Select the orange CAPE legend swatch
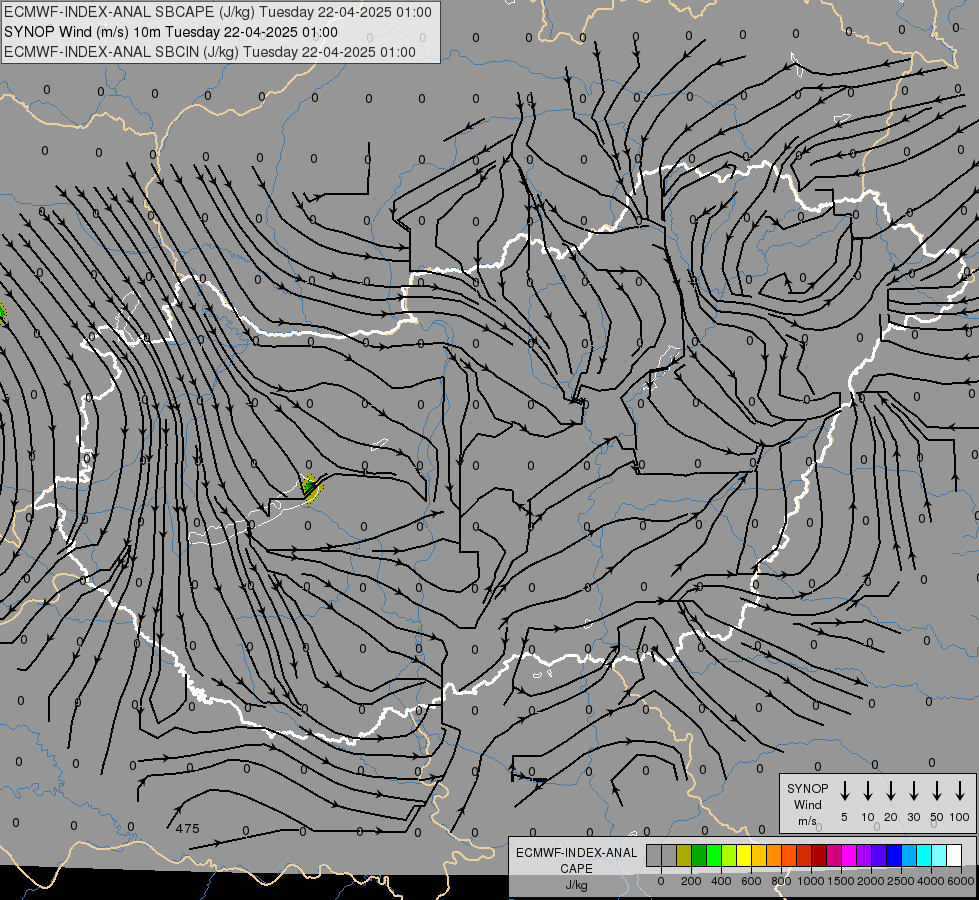 click(774, 855)
